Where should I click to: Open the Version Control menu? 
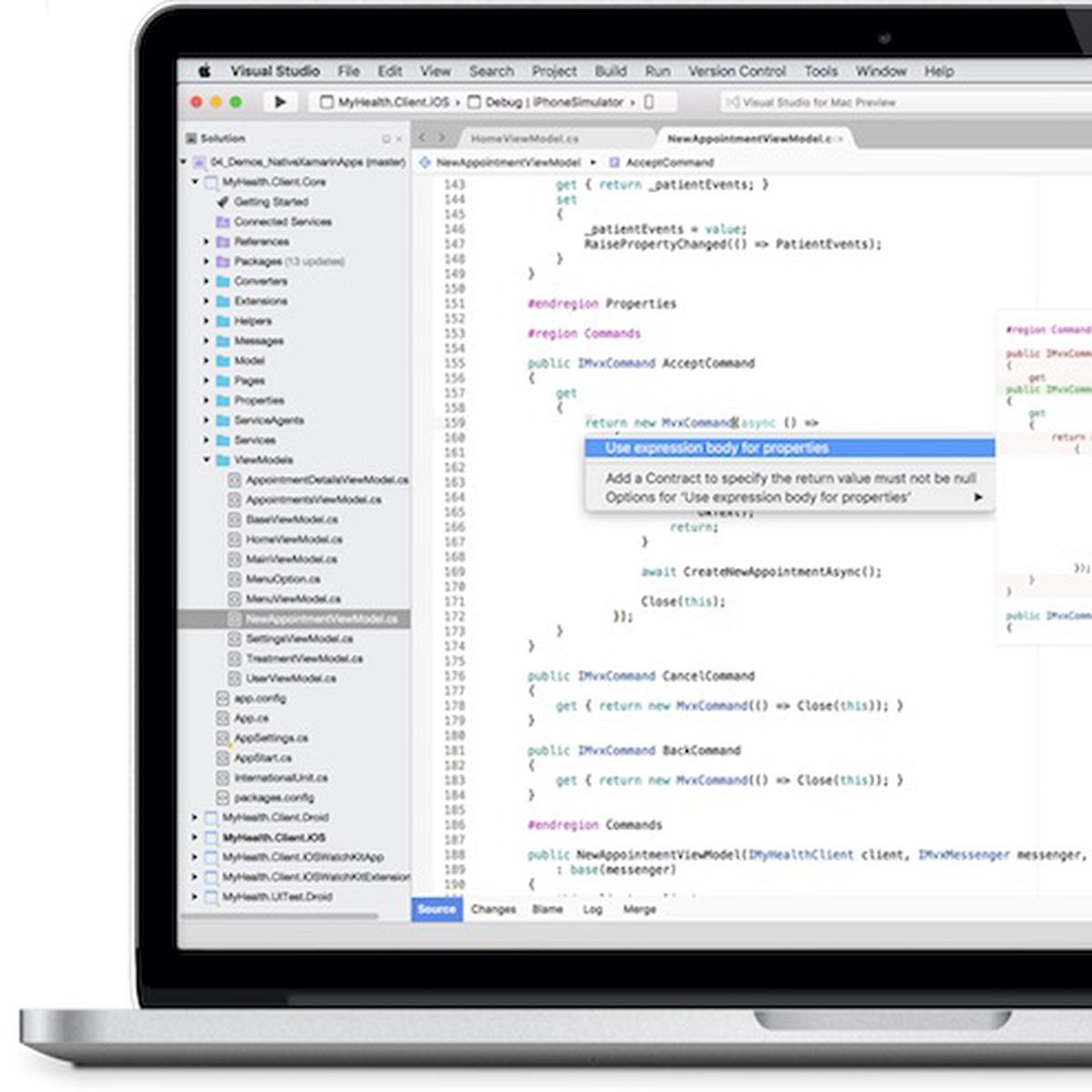736,71
